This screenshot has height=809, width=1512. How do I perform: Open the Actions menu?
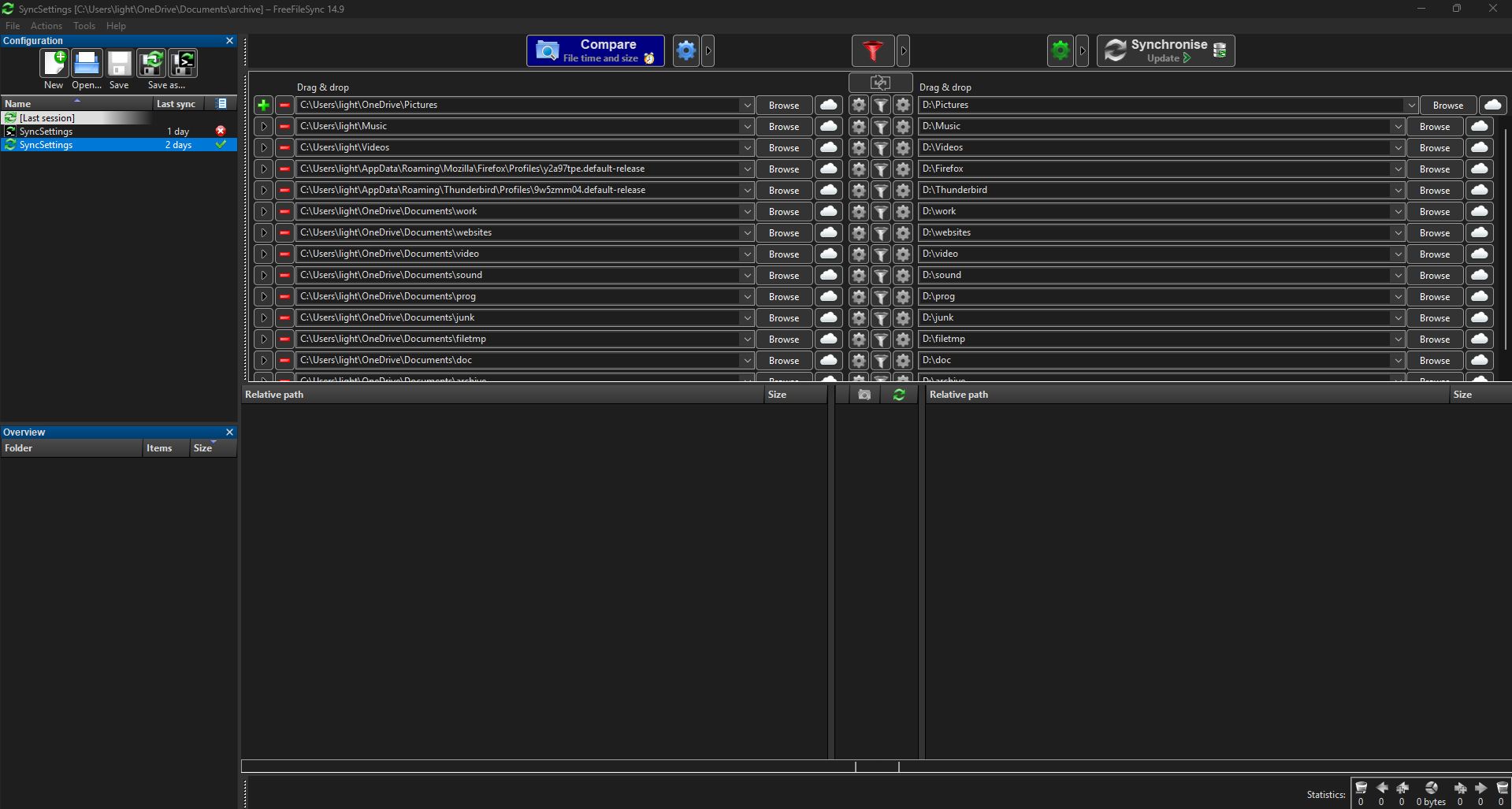[x=46, y=26]
